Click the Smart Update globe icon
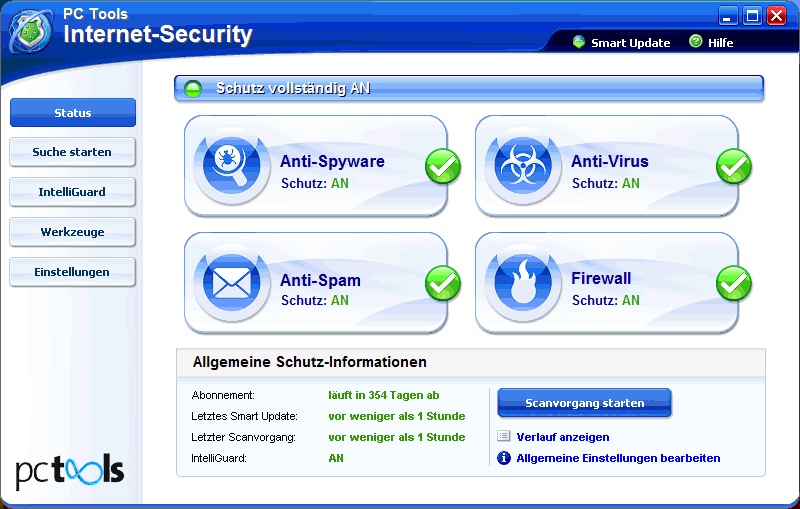The width and height of the screenshot is (800, 509). tap(579, 42)
